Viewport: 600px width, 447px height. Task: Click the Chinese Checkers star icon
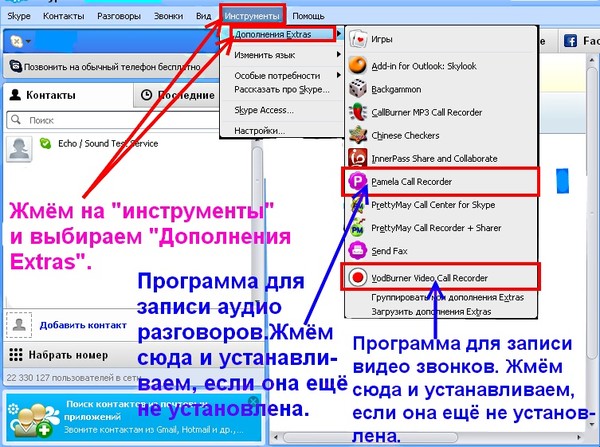[358, 135]
